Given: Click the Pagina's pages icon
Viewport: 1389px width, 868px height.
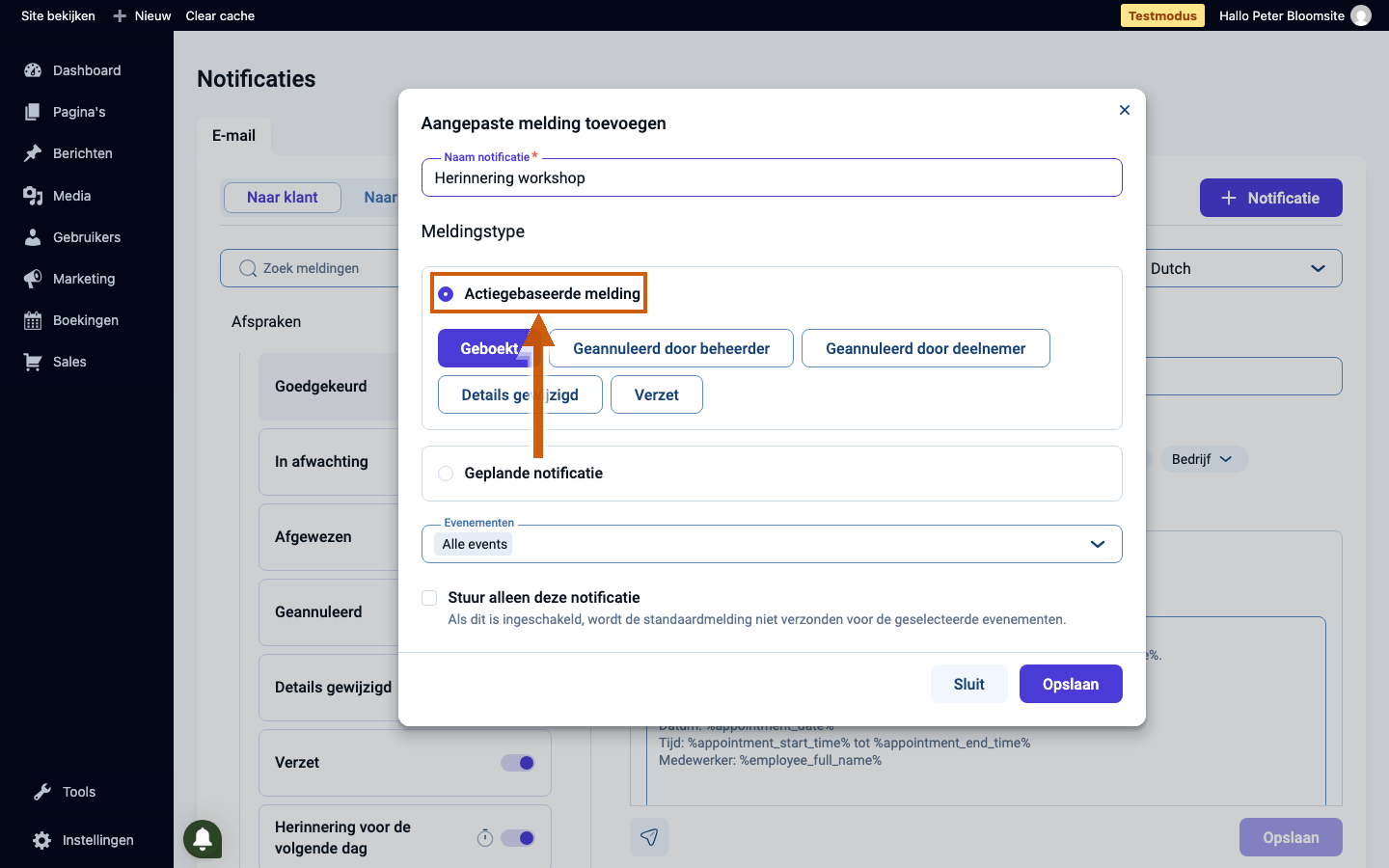Looking at the screenshot, I should [x=33, y=112].
